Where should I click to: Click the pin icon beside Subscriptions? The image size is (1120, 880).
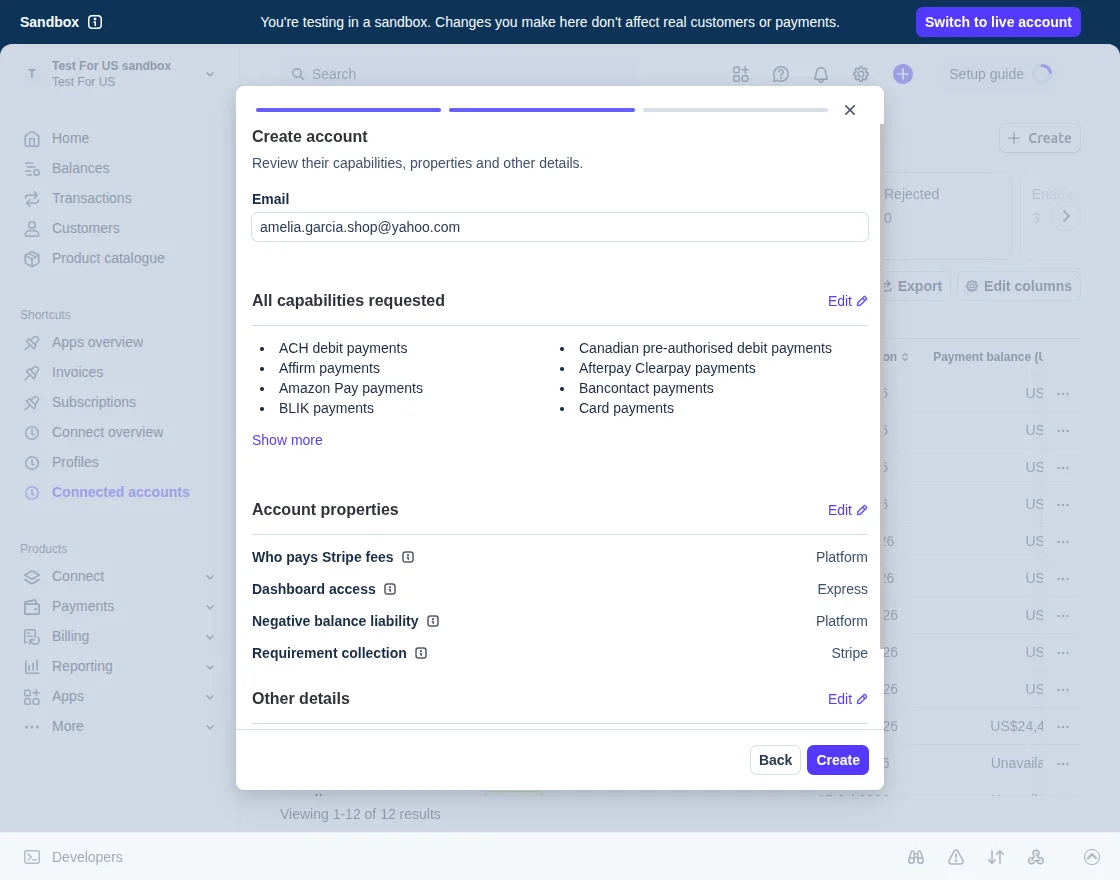pyautogui.click(x=32, y=403)
